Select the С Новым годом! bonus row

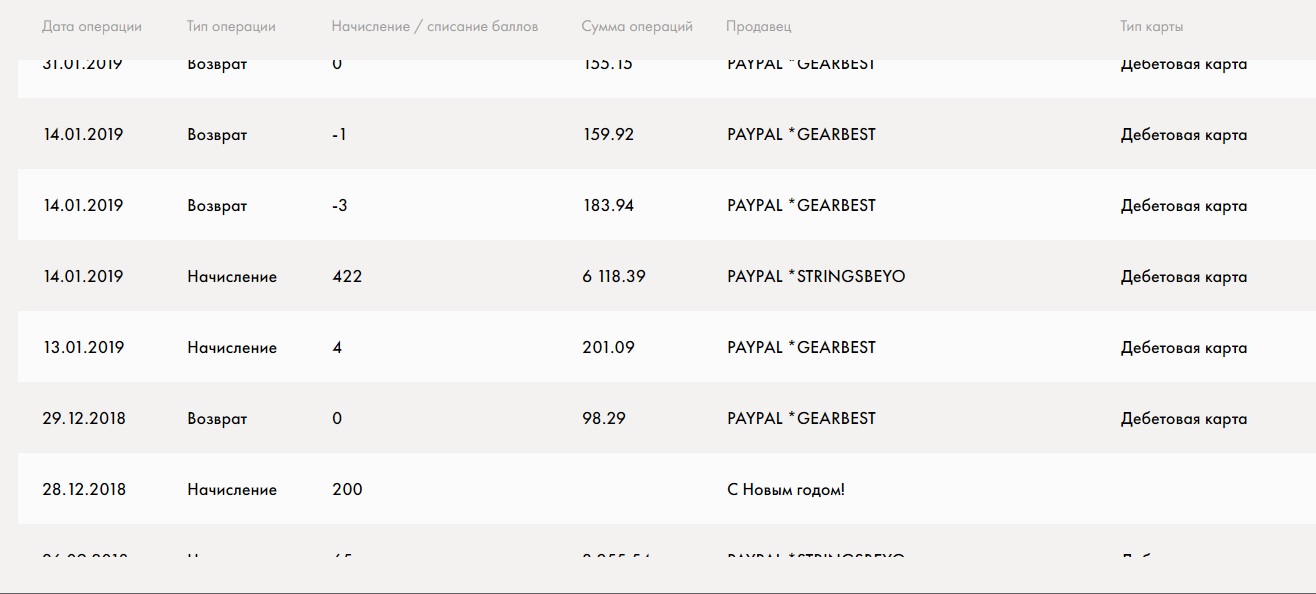[x=658, y=489]
